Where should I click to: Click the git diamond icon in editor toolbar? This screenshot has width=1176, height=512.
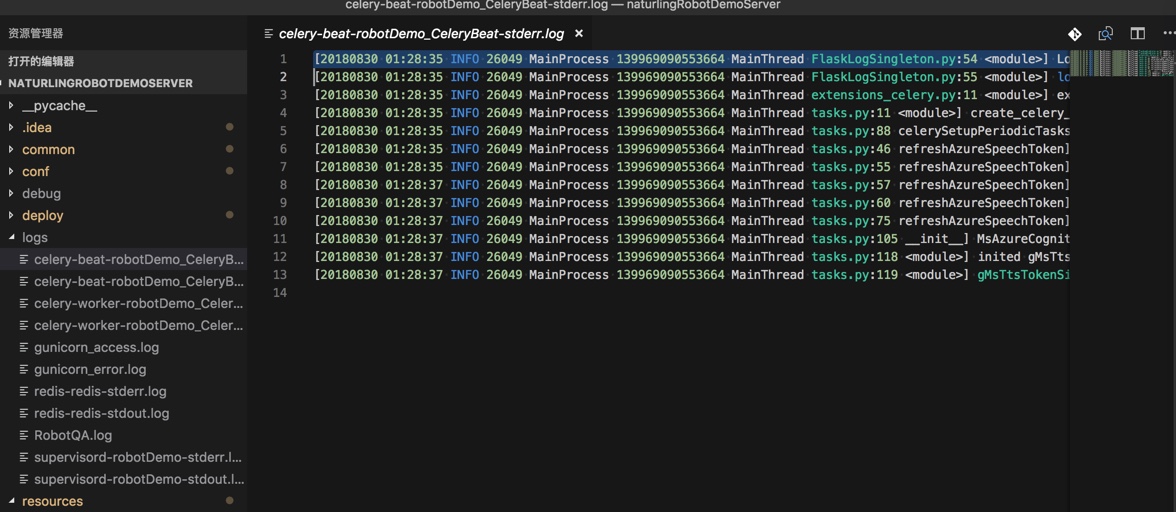click(x=1074, y=34)
